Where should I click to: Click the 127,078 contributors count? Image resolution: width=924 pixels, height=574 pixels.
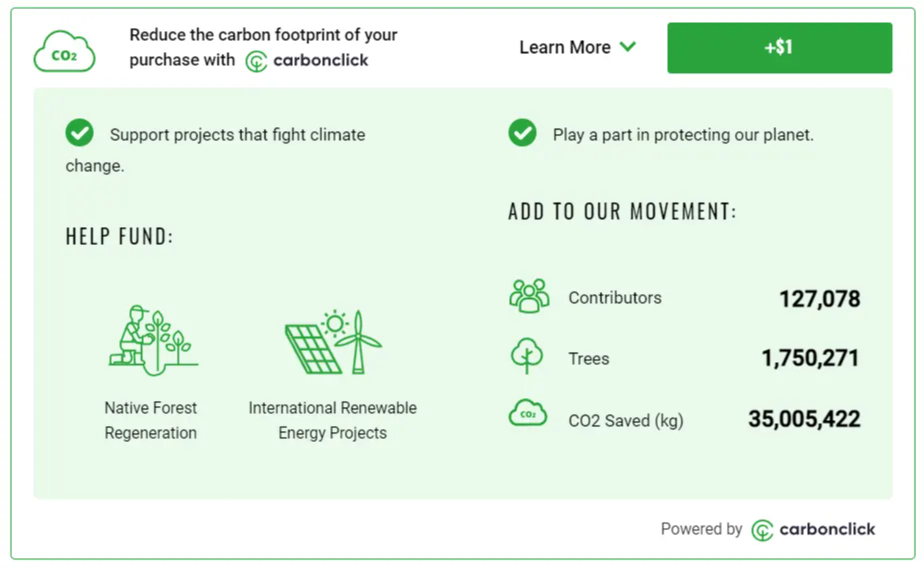coord(820,299)
